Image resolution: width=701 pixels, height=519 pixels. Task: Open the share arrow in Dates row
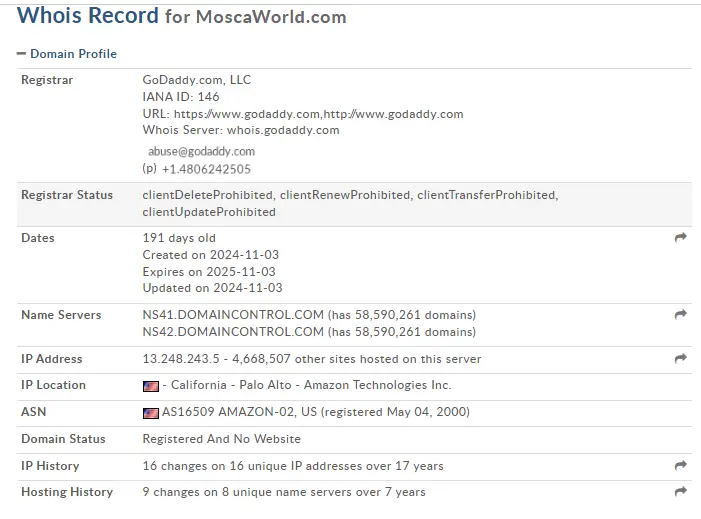(680, 237)
